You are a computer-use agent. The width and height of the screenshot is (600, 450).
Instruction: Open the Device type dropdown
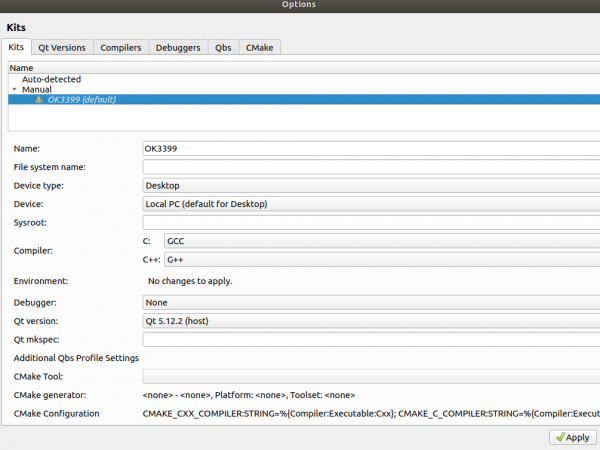[370, 185]
